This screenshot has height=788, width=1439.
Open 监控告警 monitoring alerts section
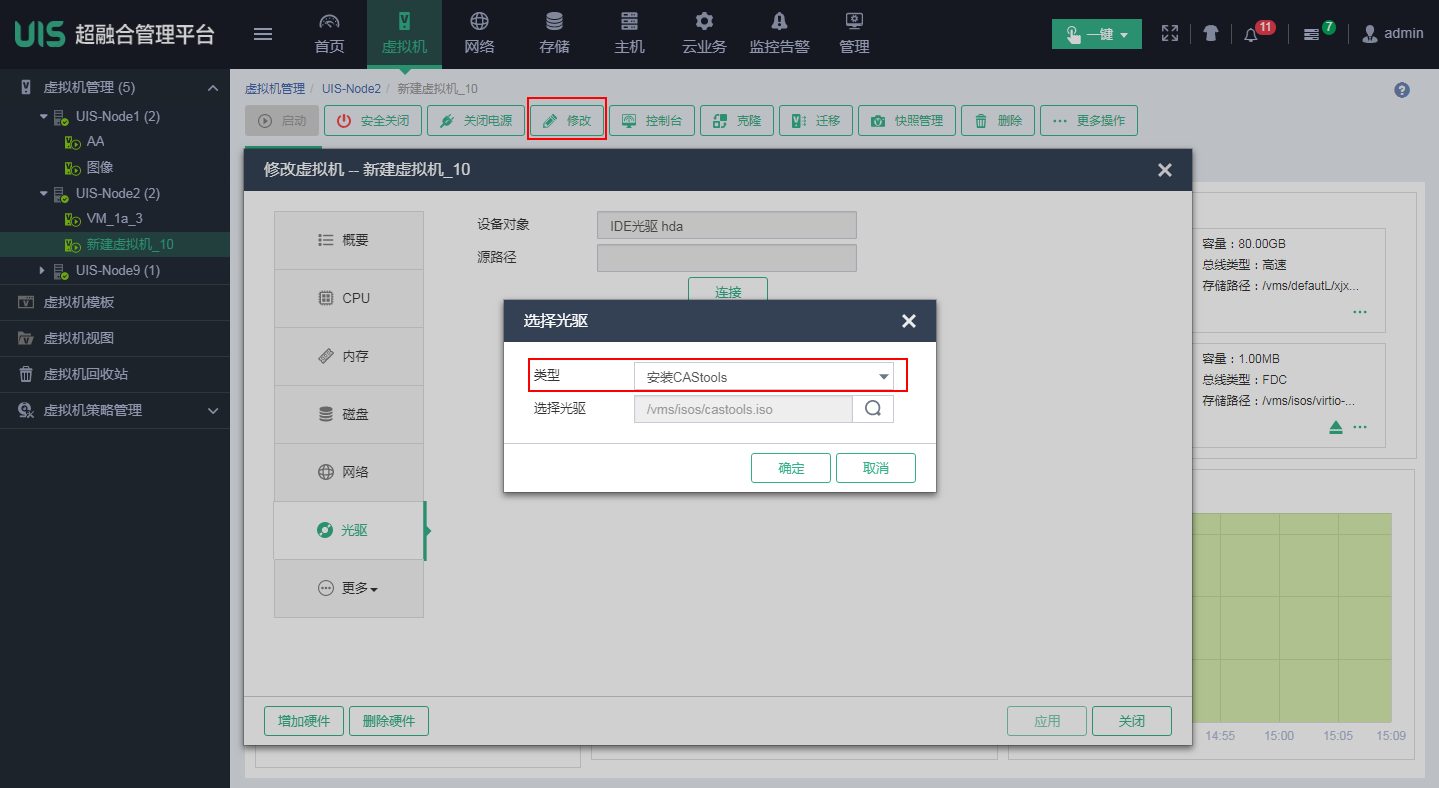click(x=779, y=32)
